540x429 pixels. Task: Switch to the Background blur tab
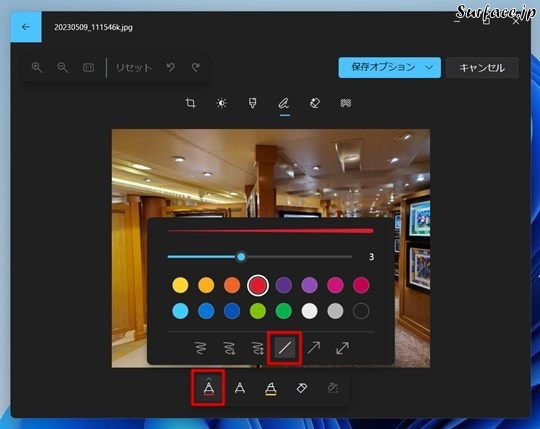coord(346,103)
